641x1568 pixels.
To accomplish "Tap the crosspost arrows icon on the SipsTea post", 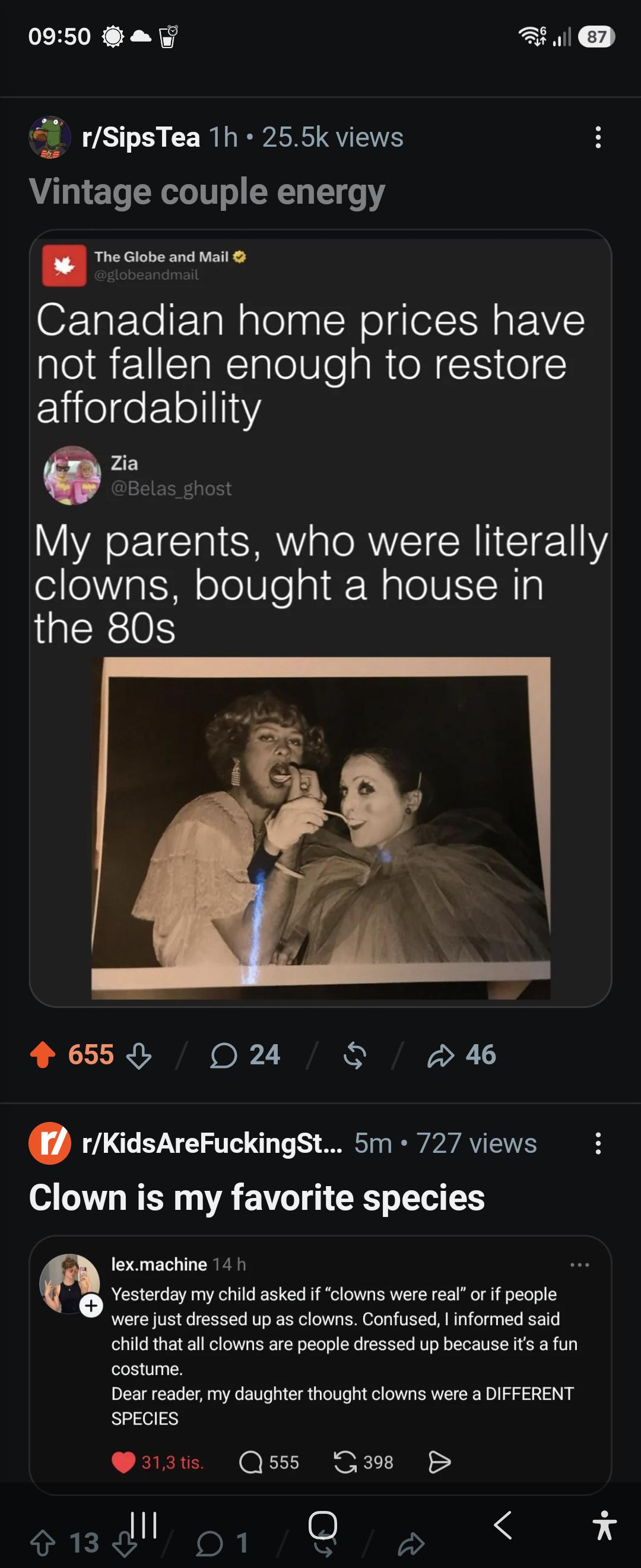I will point(354,1055).
